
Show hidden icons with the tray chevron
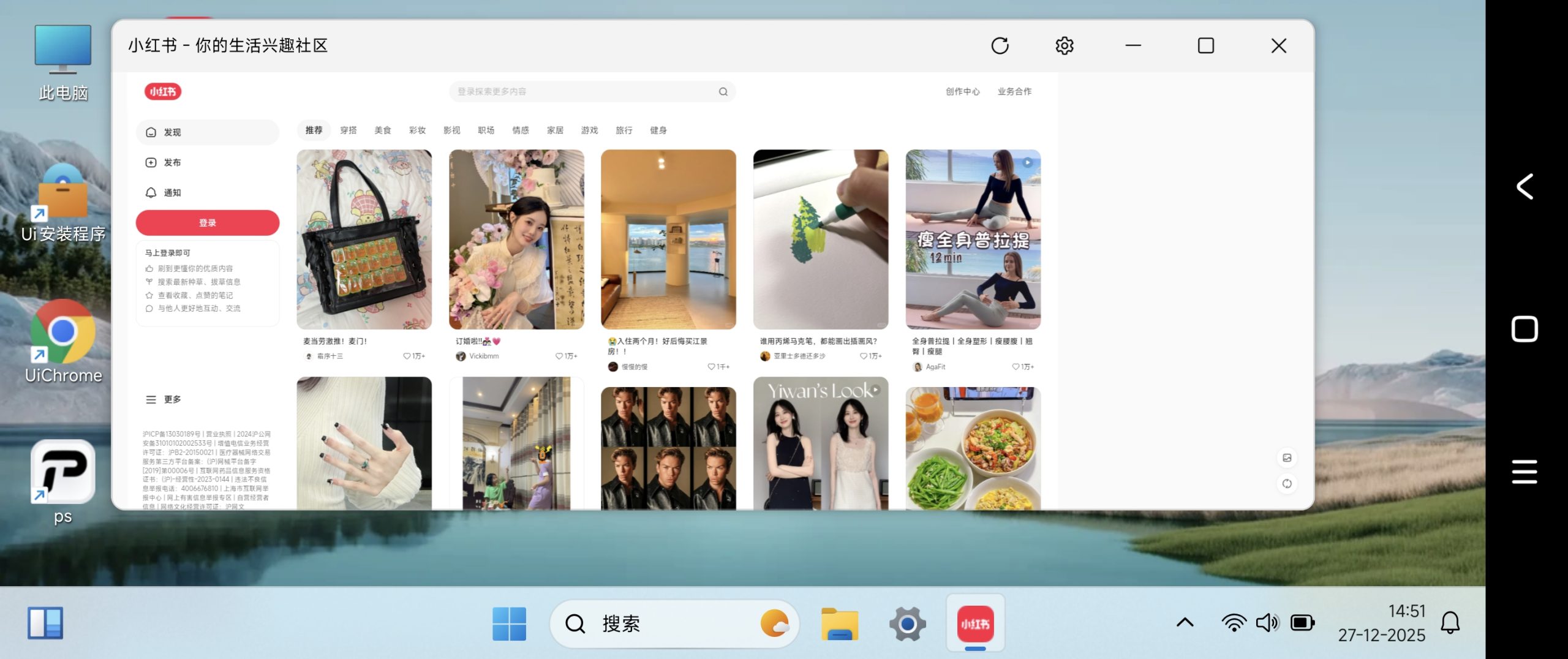(1185, 623)
